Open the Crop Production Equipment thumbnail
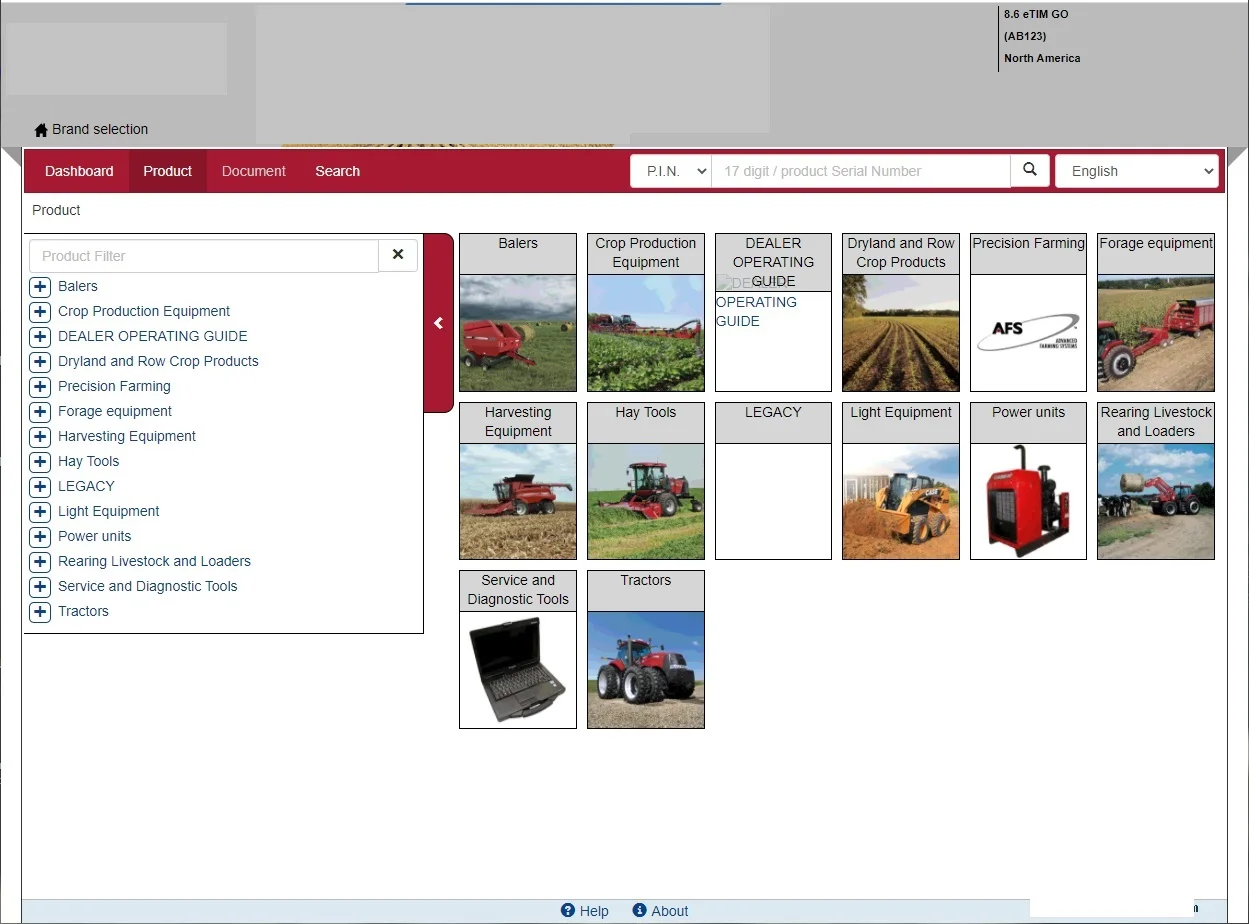The image size is (1249, 924). (x=646, y=333)
